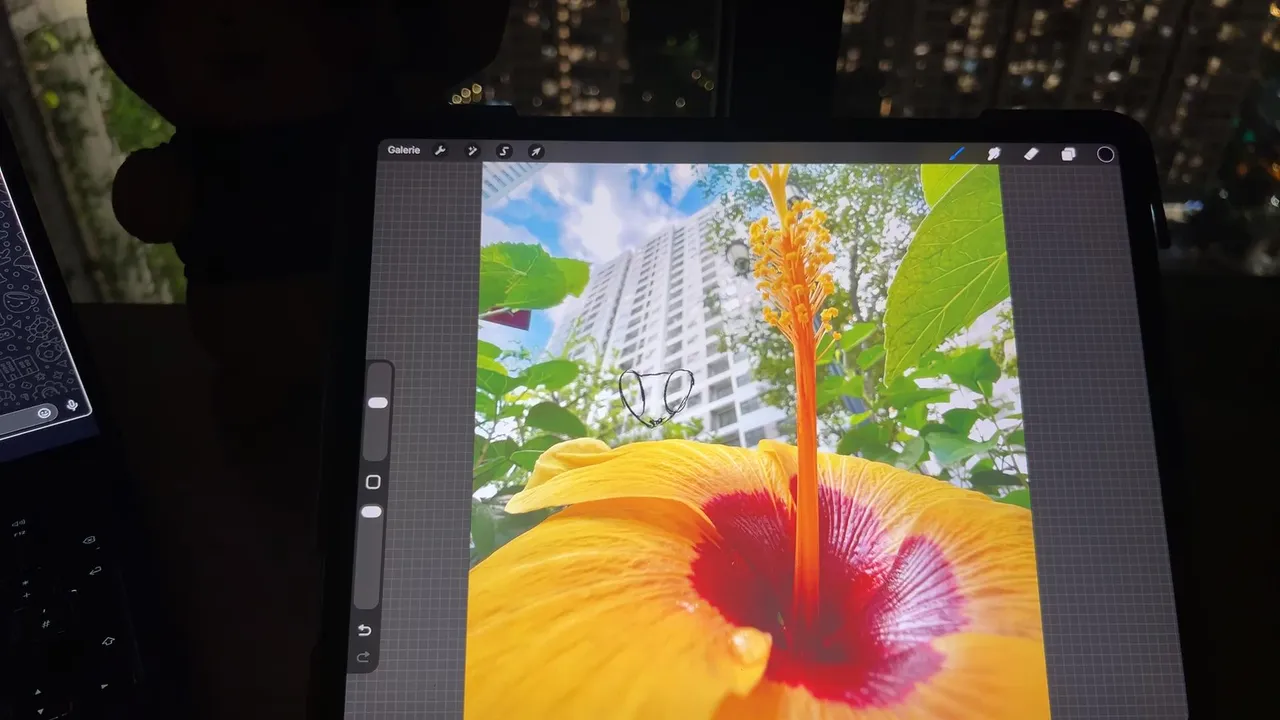Open the Adjustments magic wand menu
Screen dimensions: 1280x720
[473, 151]
